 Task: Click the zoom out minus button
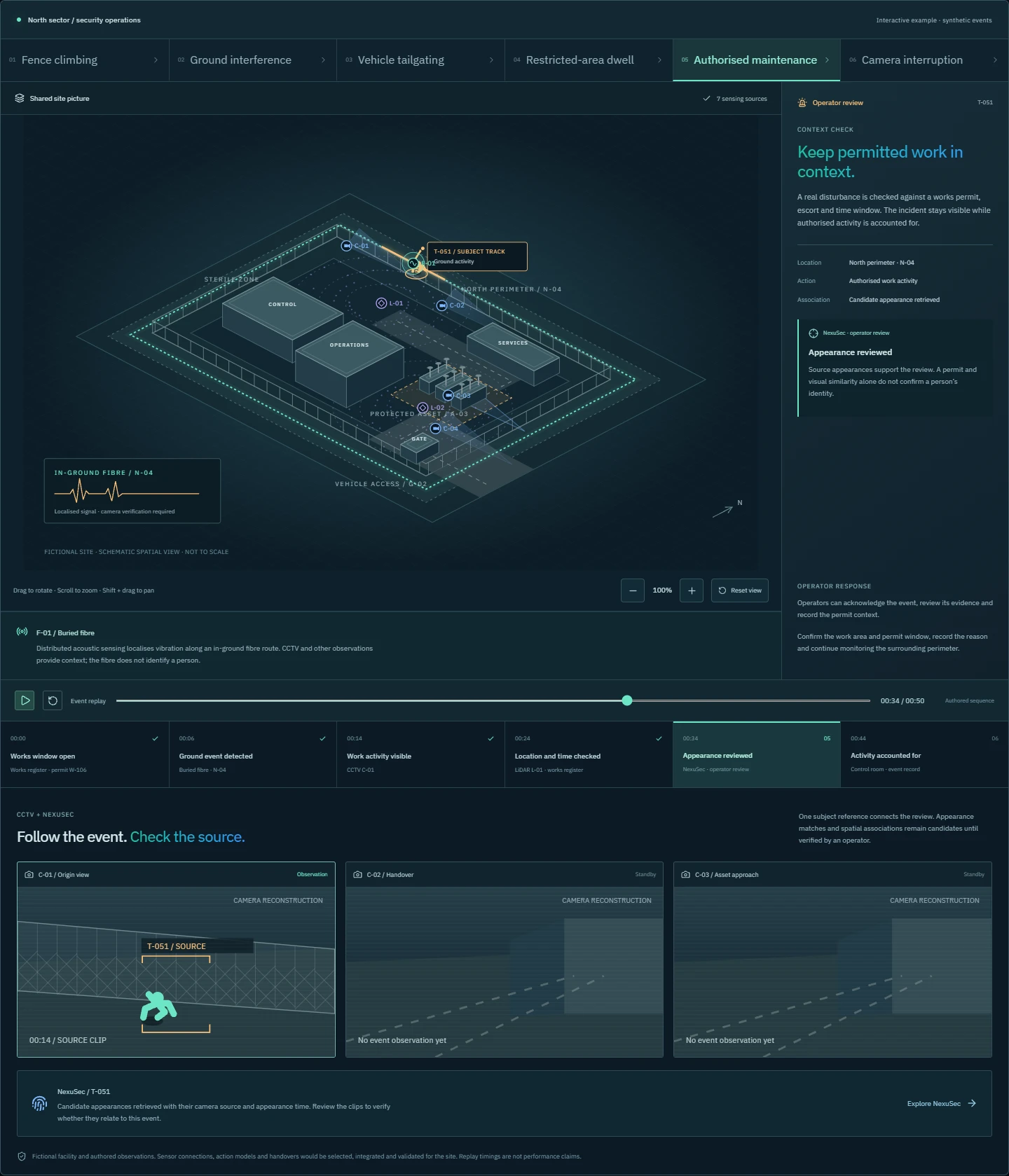point(633,590)
